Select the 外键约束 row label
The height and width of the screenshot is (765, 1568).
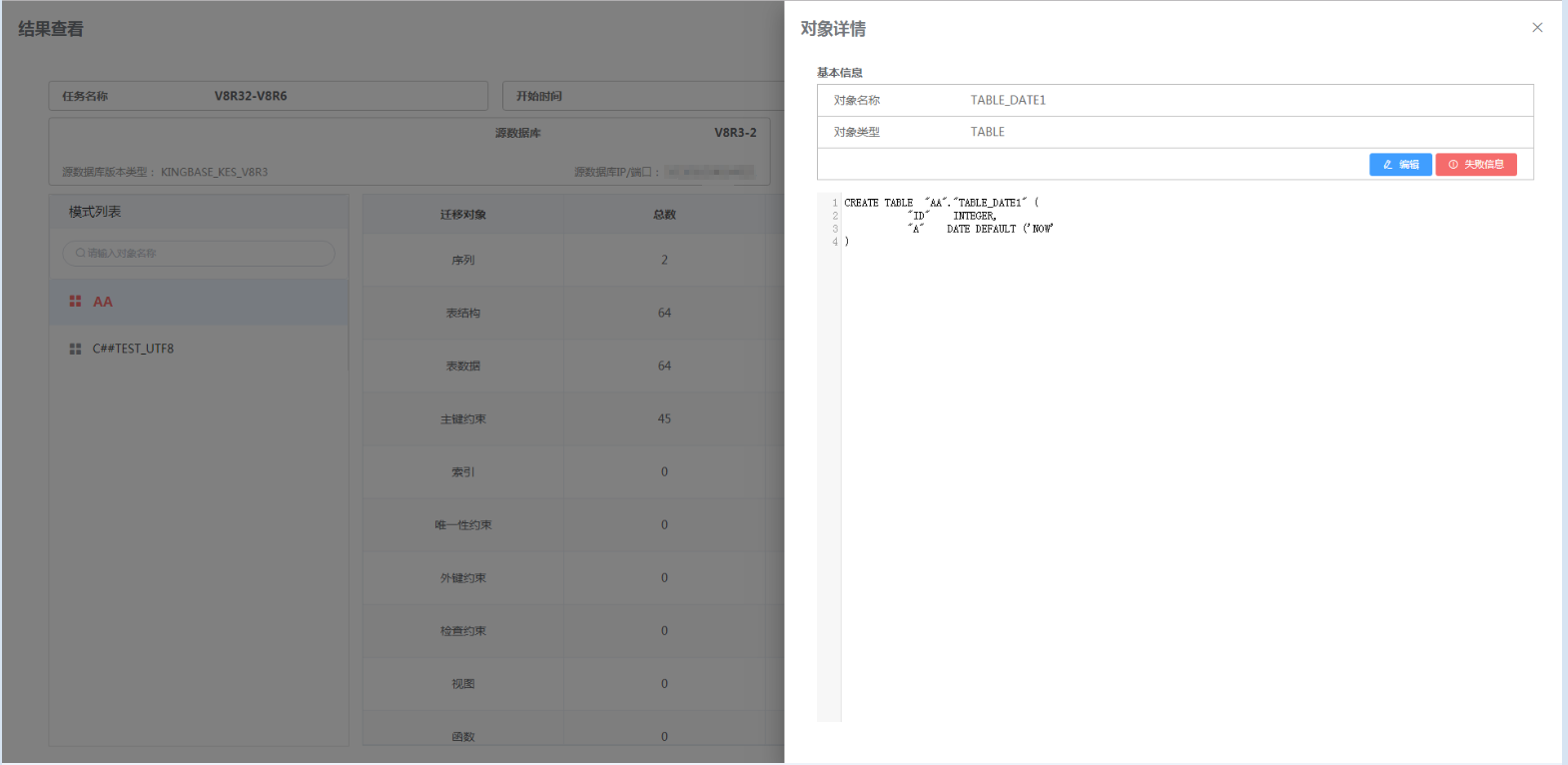[463, 578]
